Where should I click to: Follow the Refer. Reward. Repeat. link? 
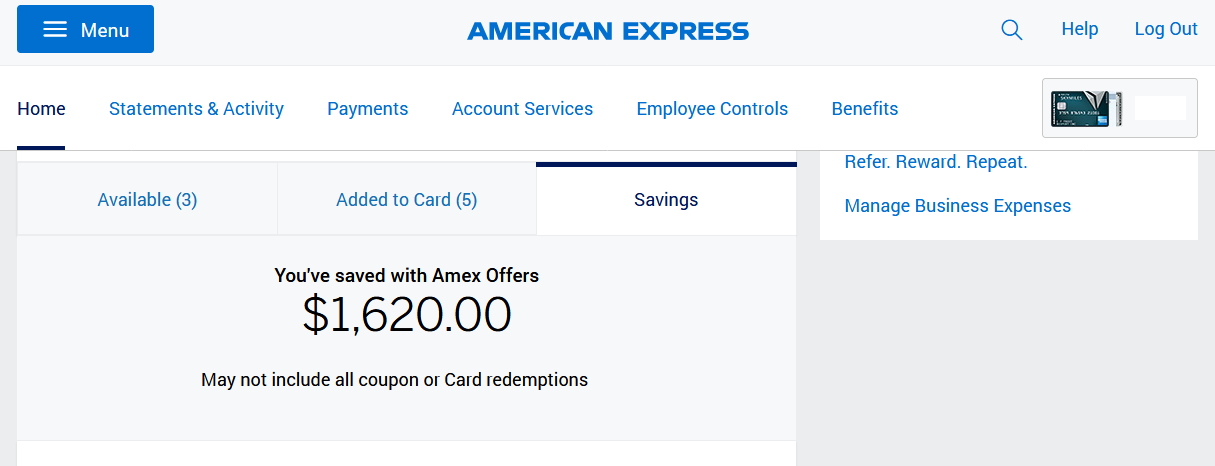tap(935, 161)
